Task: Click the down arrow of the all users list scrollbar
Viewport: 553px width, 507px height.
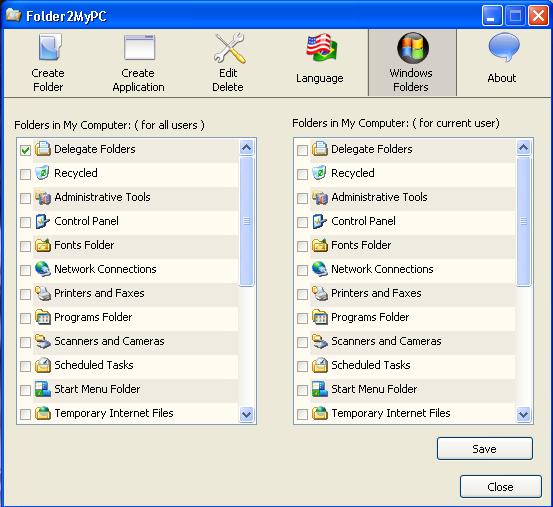Action: pos(247,414)
